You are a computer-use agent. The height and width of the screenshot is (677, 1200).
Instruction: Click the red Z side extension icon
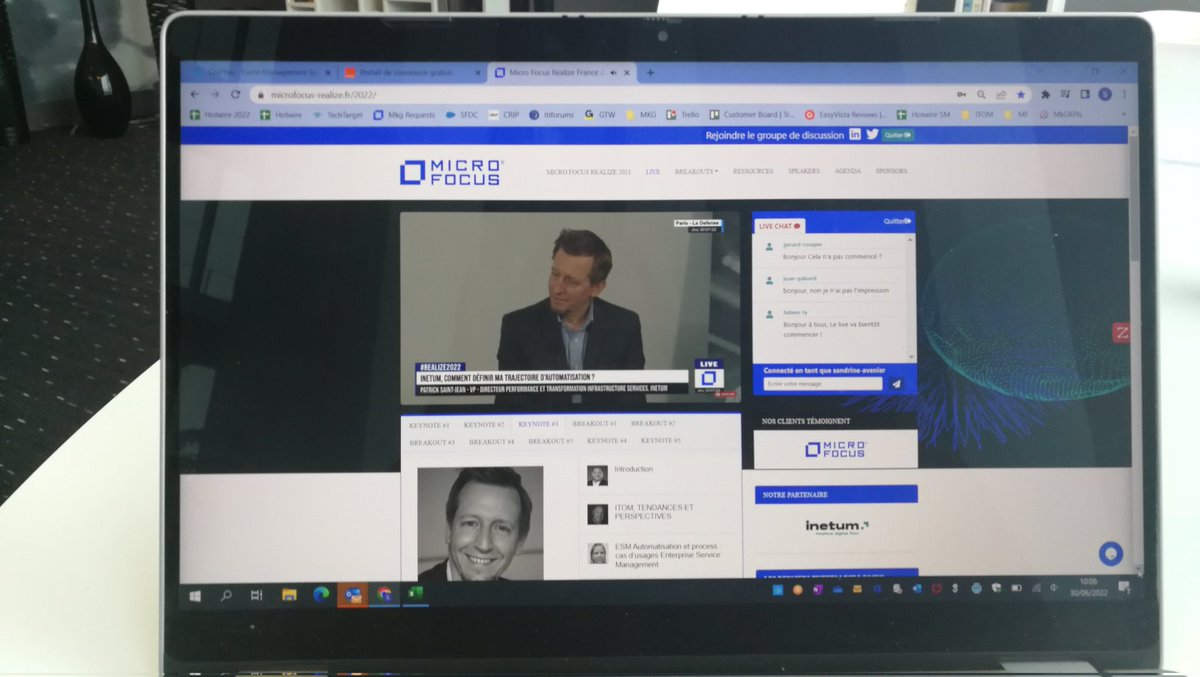[x=1122, y=333]
